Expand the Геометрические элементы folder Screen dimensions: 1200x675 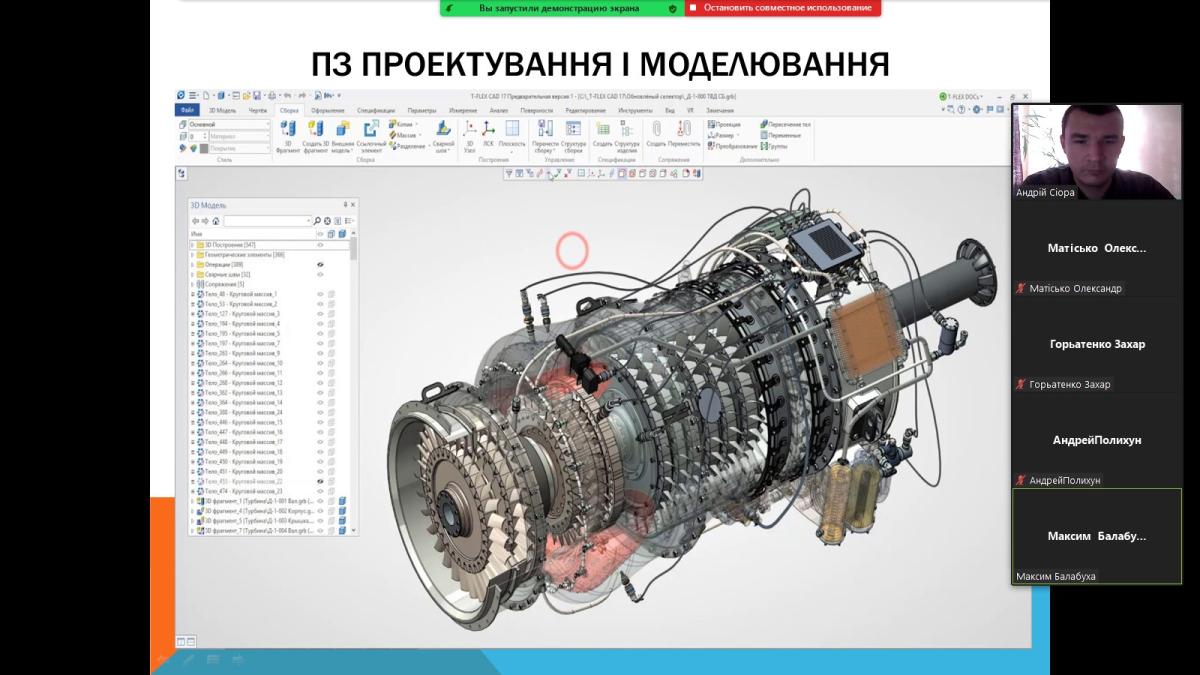coord(192,255)
